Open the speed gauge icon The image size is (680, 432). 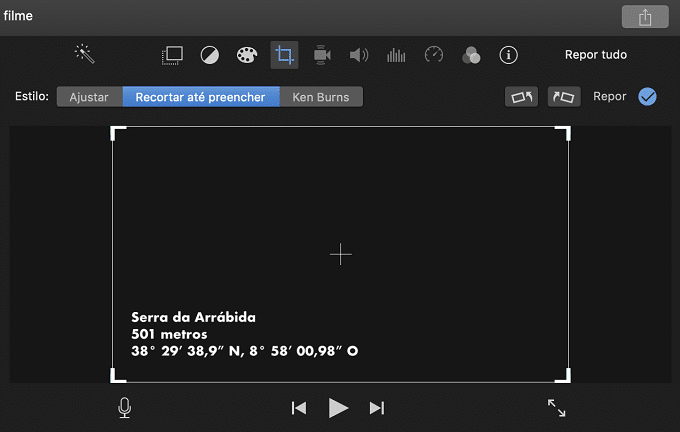[x=434, y=55]
